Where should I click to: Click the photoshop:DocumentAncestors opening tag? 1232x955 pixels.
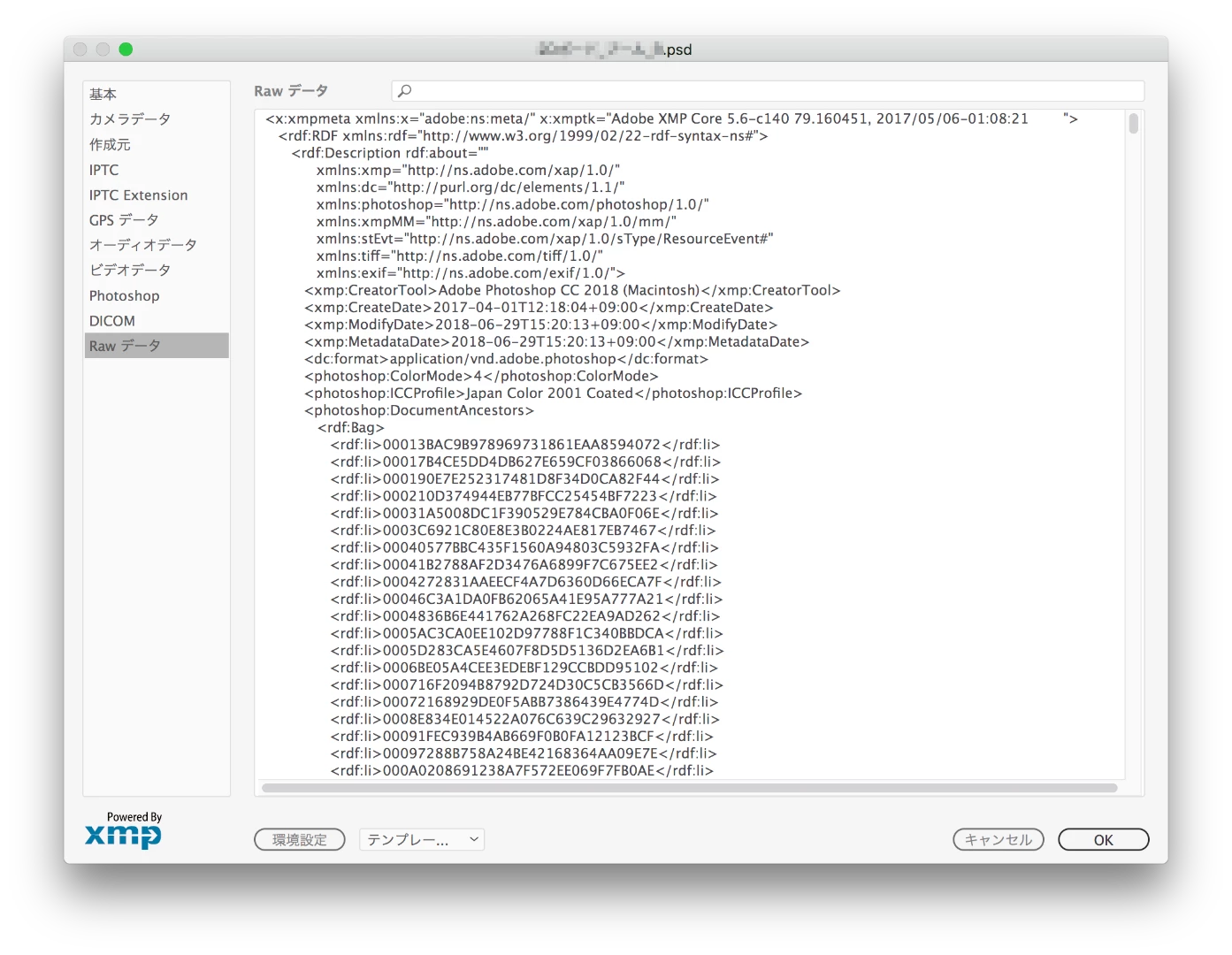coord(419,410)
